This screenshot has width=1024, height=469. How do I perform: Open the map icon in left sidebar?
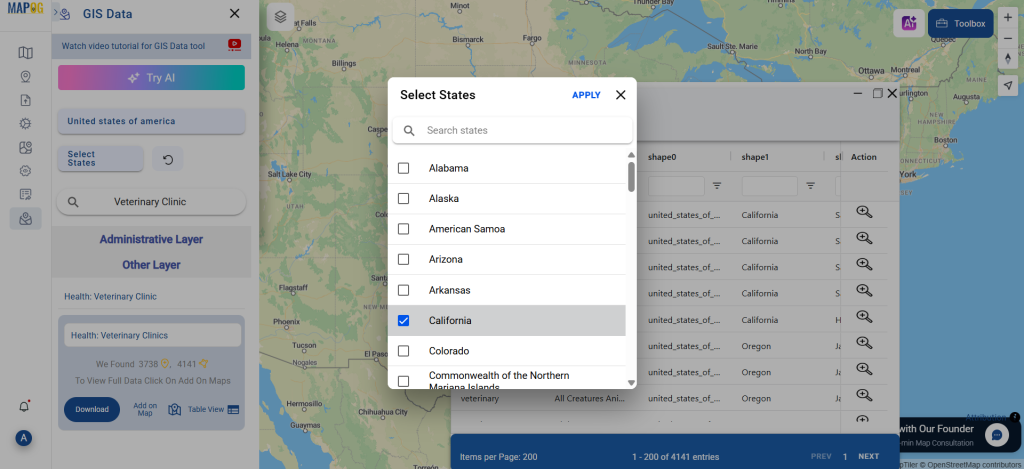(25, 53)
